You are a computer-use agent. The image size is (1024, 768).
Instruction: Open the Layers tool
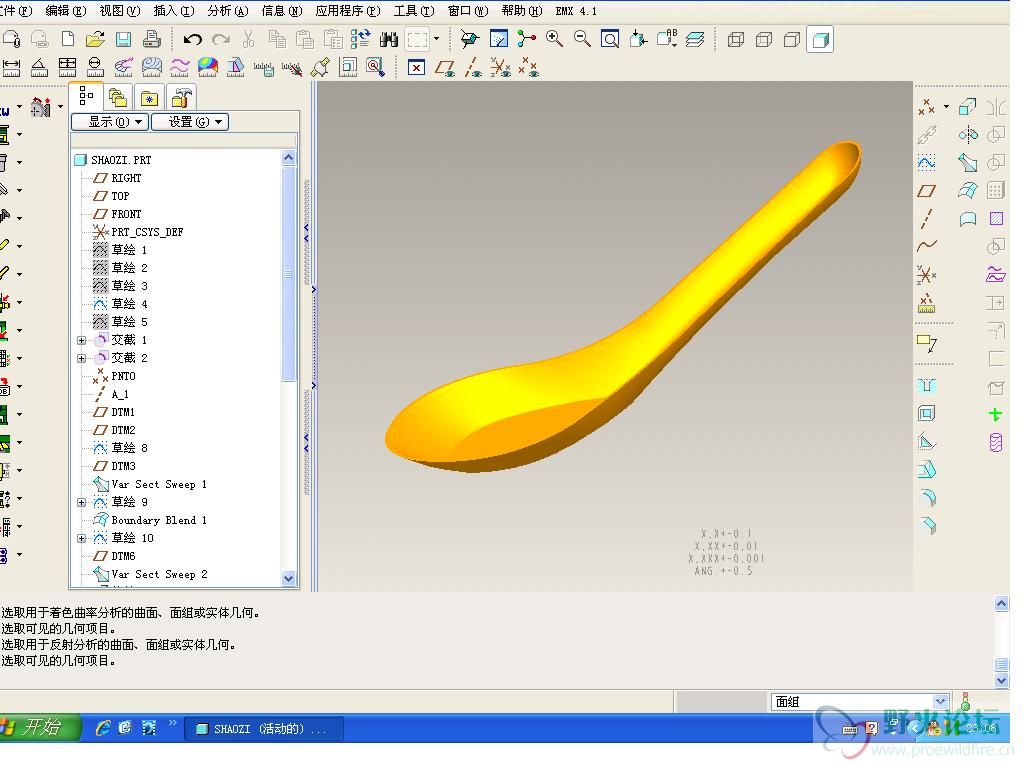[695, 39]
